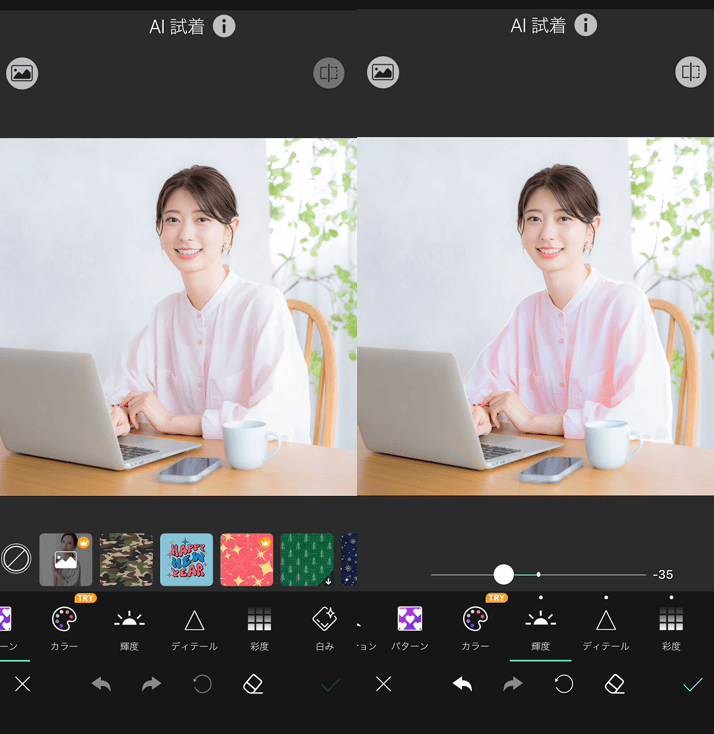Image resolution: width=714 pixels, height=734 pixels.
Task: Confirm with checkmark in left screen
Action: pos(331,685)
